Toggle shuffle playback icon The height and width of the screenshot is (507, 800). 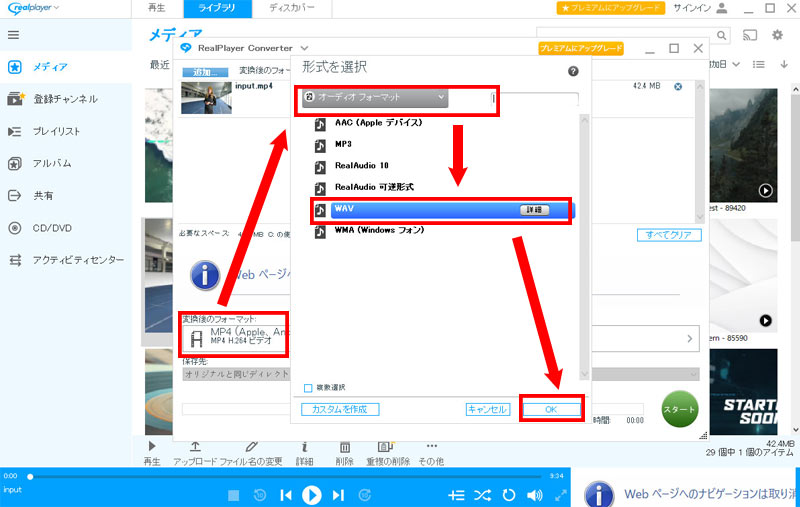[x=483, y=494]
